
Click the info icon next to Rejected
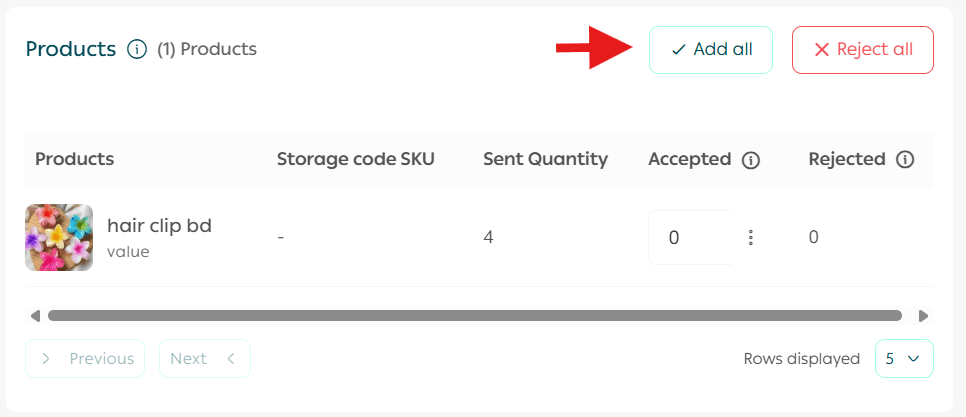(x=905, y=160)
